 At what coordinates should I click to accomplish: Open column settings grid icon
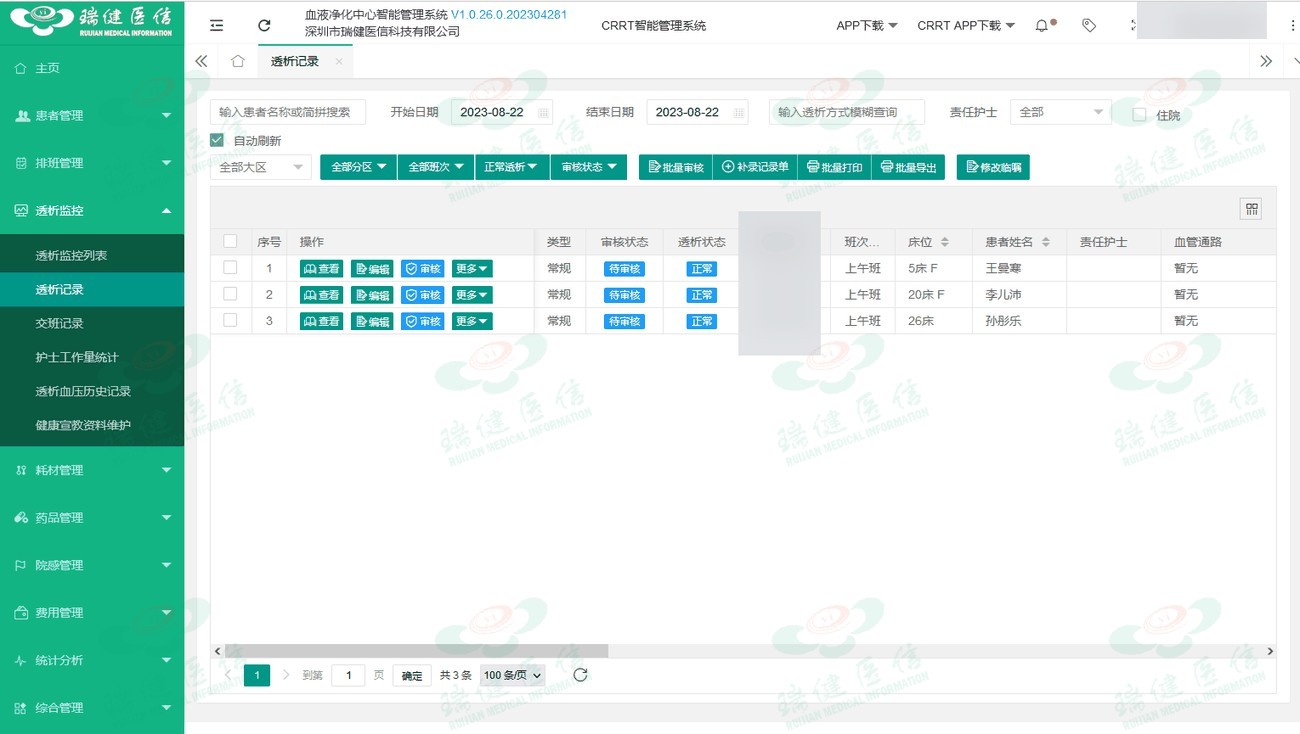tap(1251, 208)
